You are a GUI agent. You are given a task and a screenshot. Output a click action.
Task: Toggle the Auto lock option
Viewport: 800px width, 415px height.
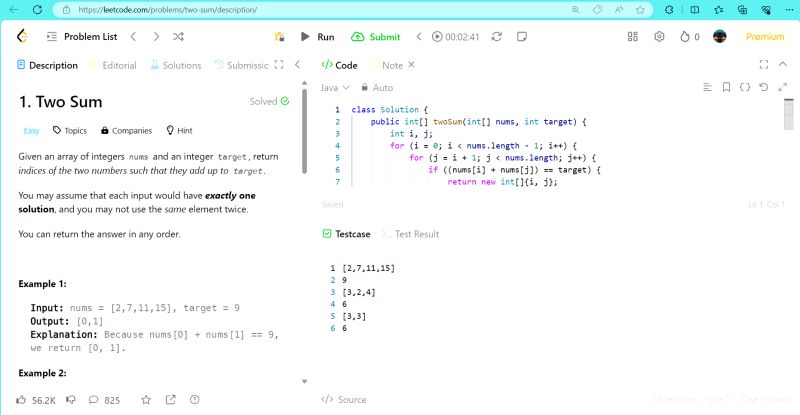tap(377, 88)
